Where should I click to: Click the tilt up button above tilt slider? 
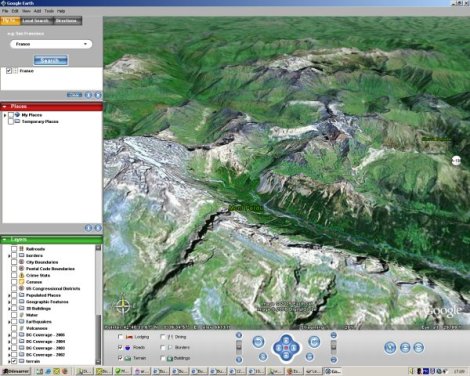coord(334,335)
